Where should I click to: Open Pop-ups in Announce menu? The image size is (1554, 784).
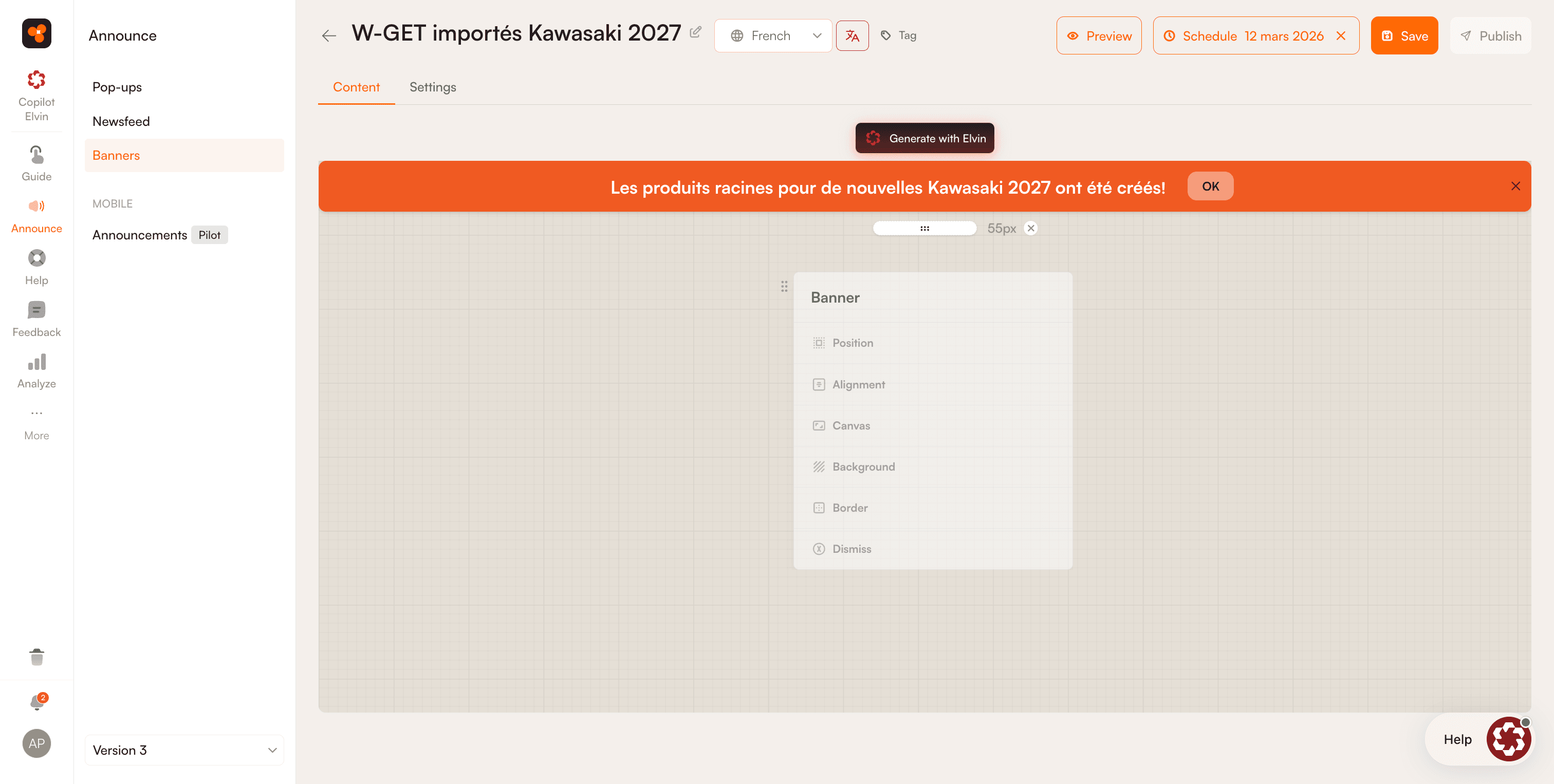click(x=184, y=87)
